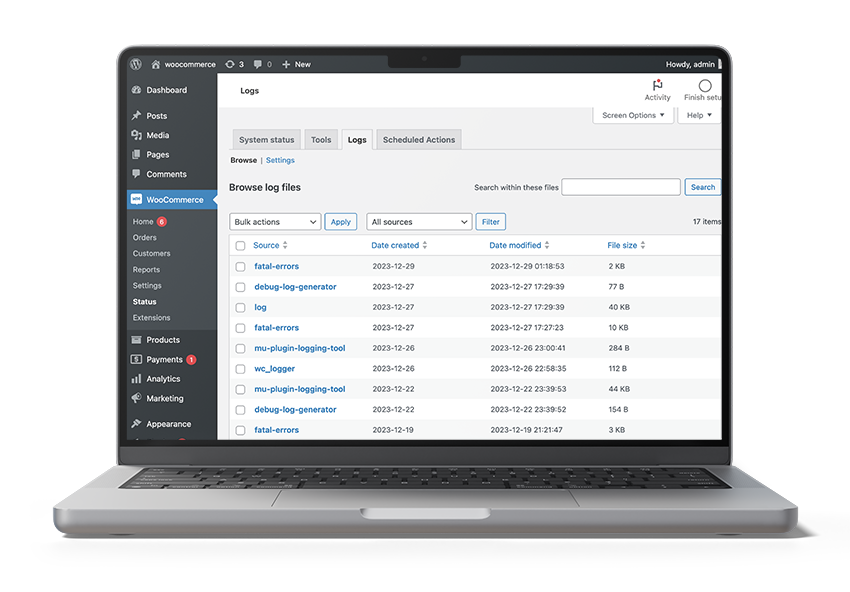Open the Finish setup progress icon
850x592 pixels.
click(x=704, y=86)
